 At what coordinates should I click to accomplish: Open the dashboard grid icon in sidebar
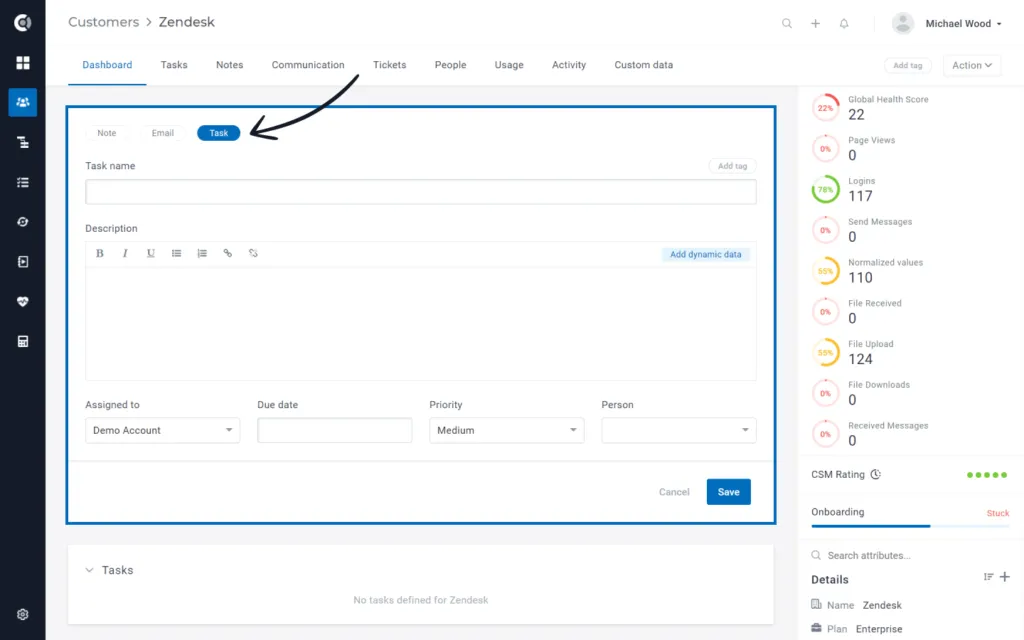23,63
